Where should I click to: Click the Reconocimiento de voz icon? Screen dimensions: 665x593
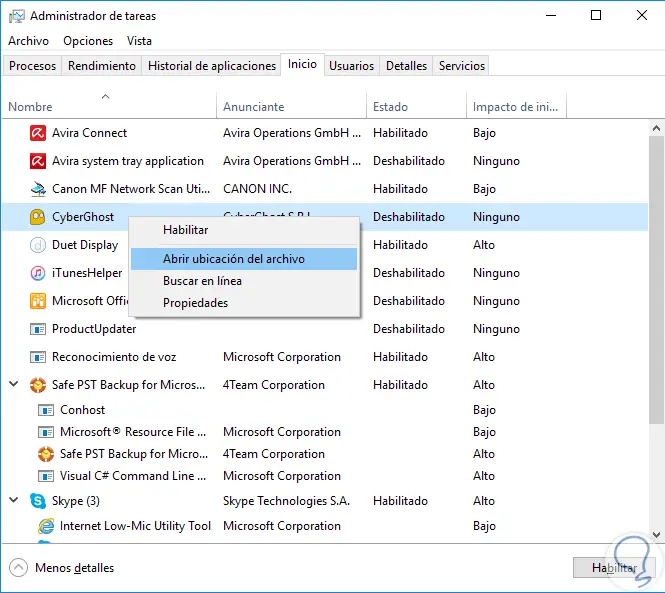(38, 357)
